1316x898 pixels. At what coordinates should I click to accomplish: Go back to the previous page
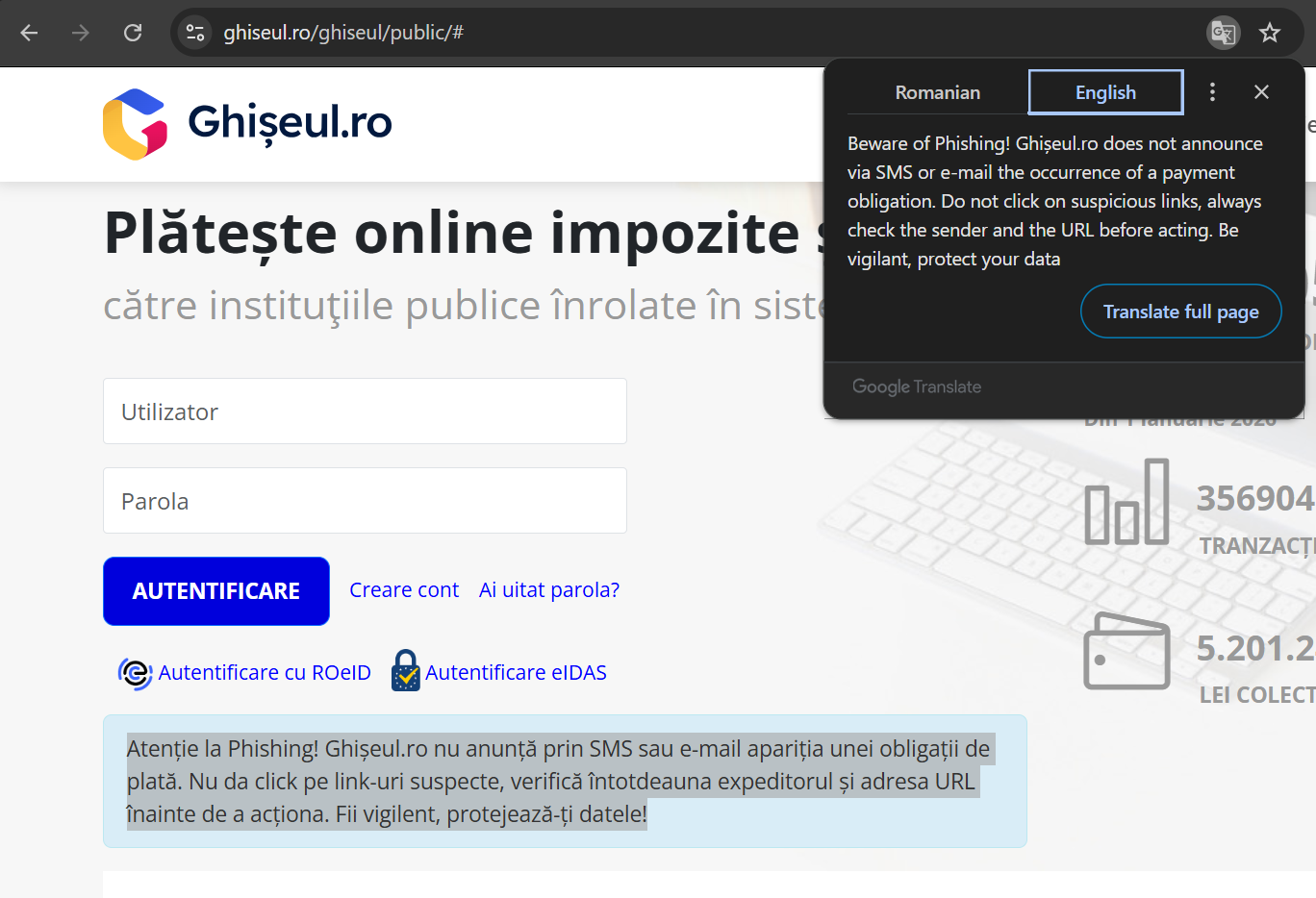(29, 33)
